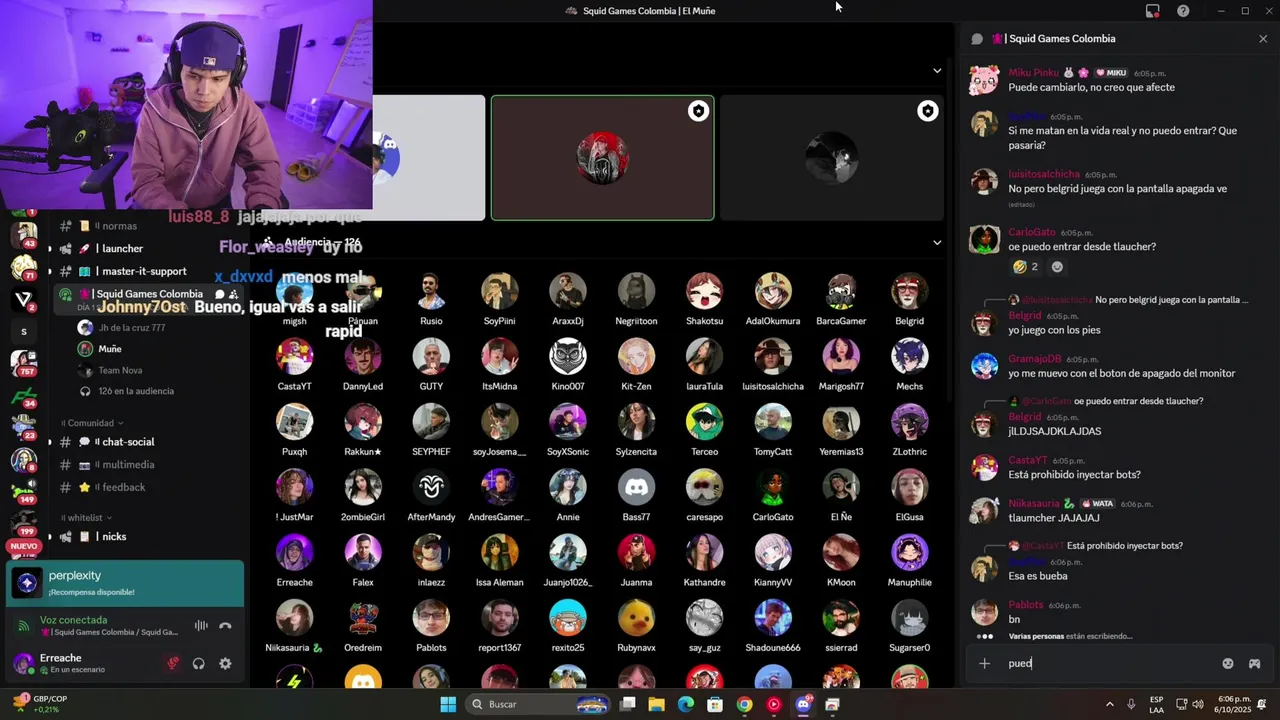Click invite people icon on stage channel
Viewport: 1280px width, 720px height.
tap(234, 295)
